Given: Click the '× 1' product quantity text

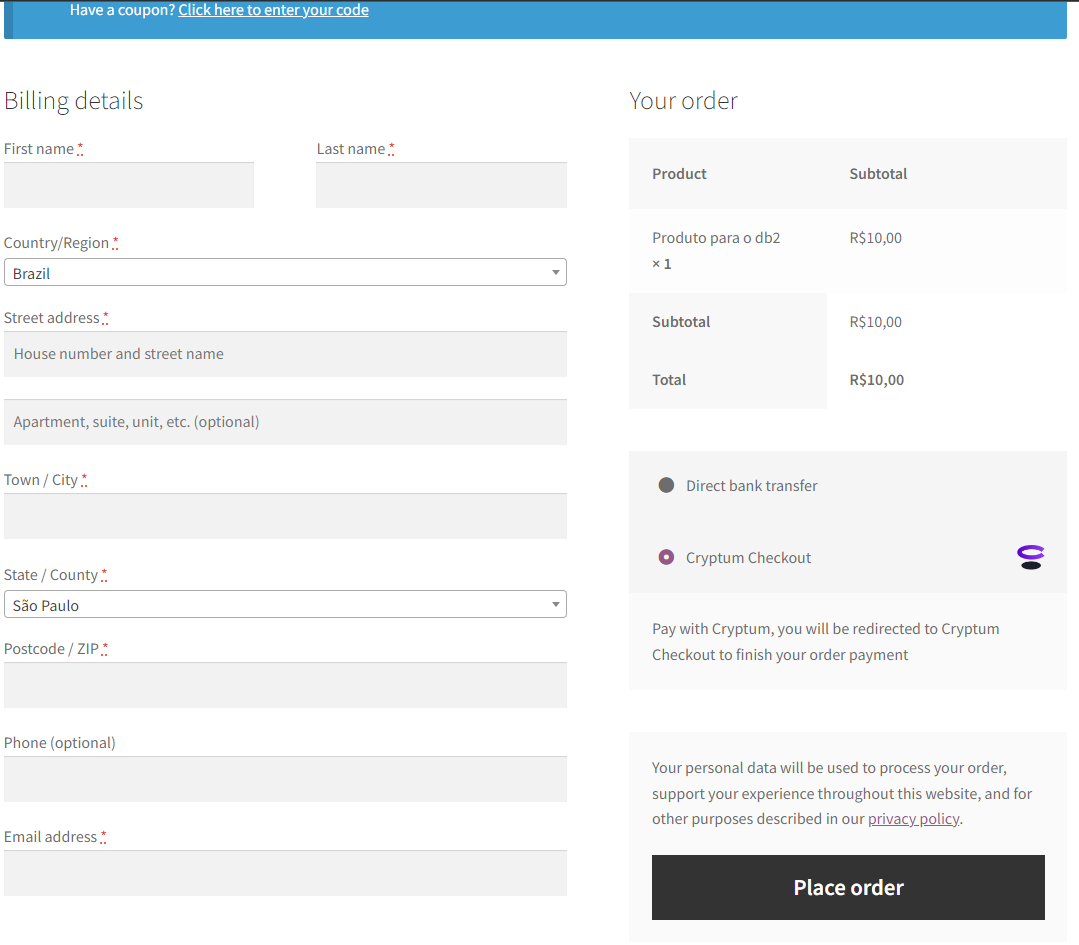Looking at the screenshot, I should 661,264.
